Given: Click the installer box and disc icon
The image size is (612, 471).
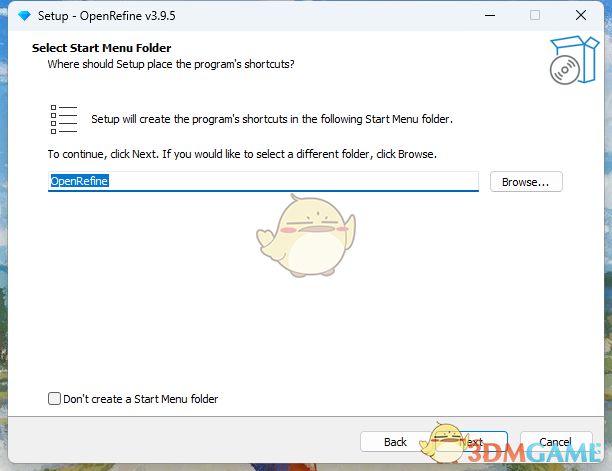Looking at the screenshot, I should [x=573, y=60].
